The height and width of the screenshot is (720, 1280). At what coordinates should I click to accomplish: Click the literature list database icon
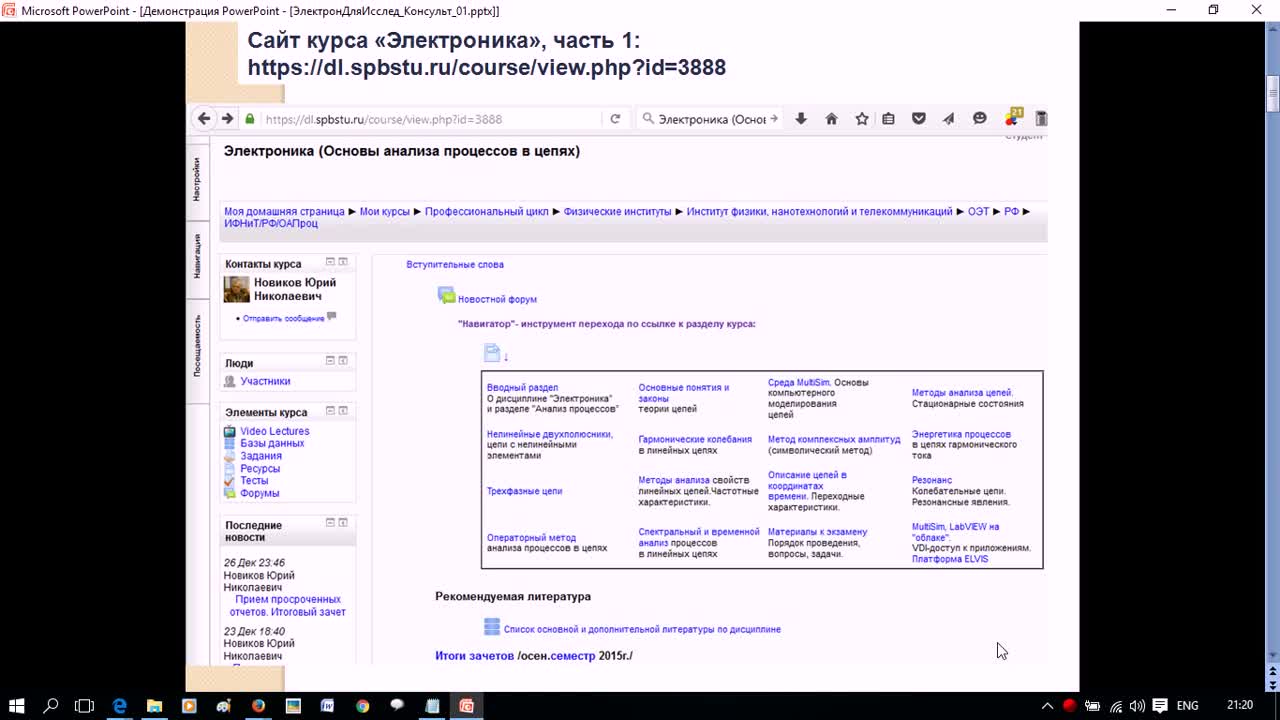click(492, 627)
